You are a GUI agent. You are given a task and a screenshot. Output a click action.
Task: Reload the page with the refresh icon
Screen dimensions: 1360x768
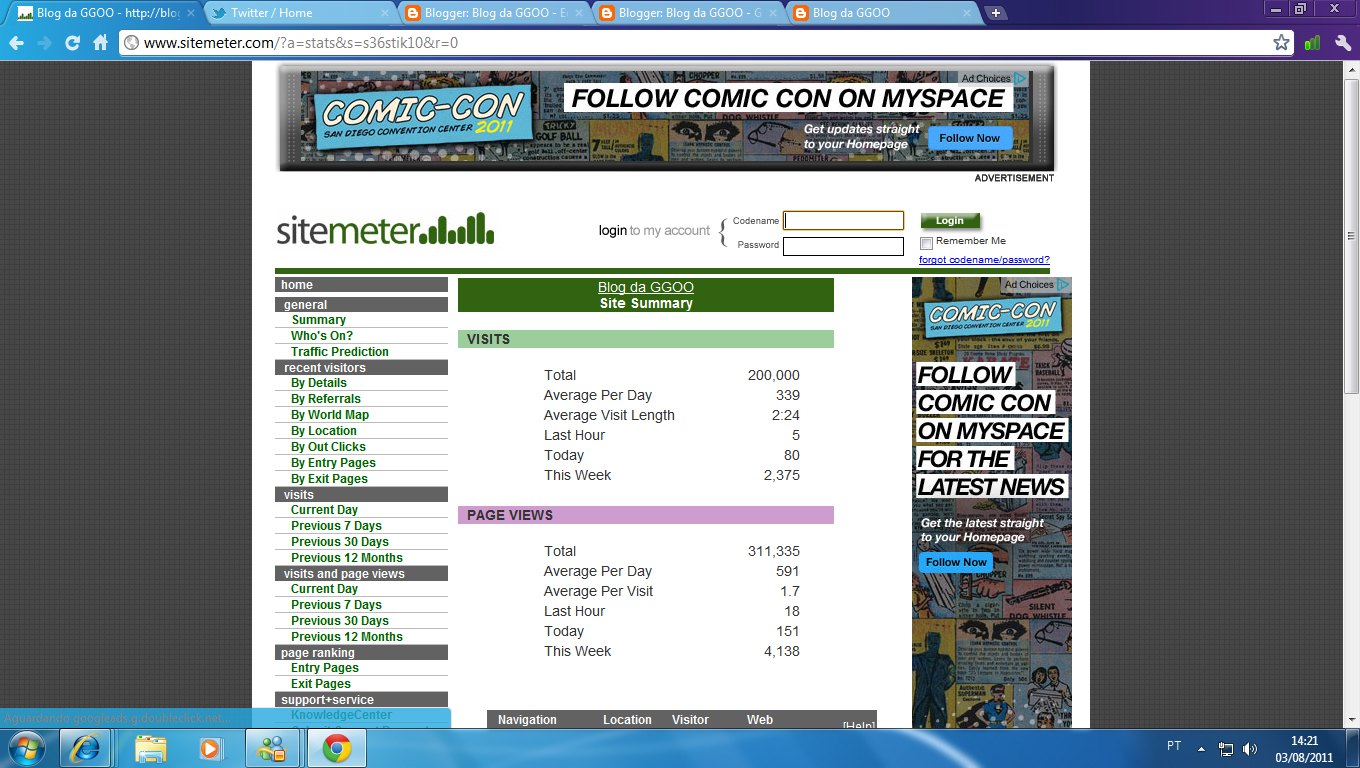[72, 43]
